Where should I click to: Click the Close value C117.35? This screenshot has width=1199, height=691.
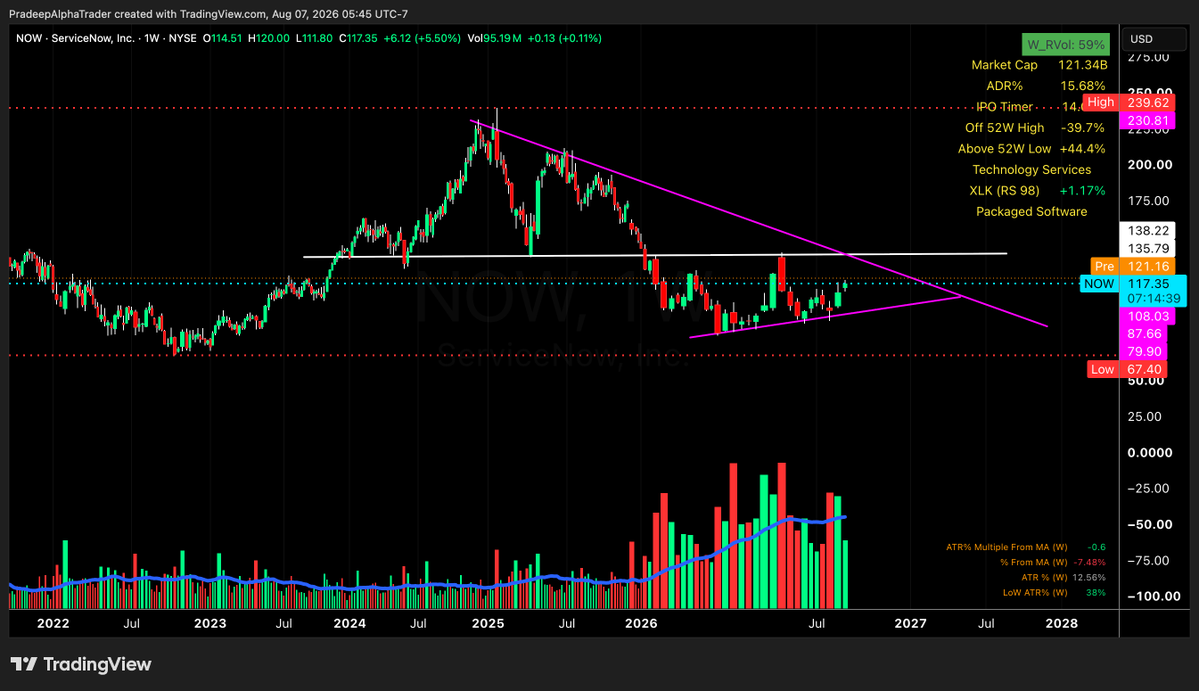pos(359,38)
